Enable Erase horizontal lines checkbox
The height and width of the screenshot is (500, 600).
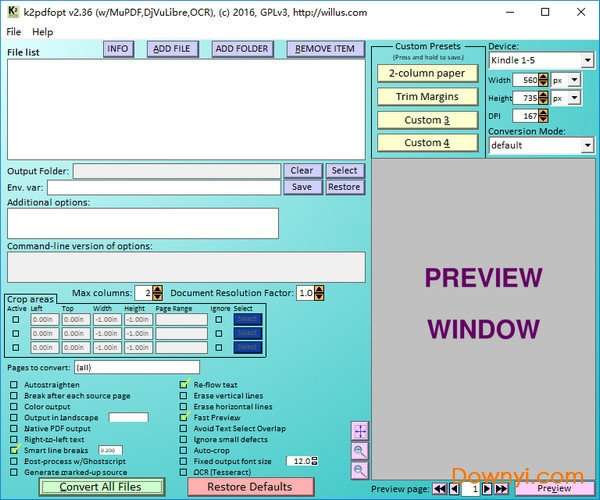point(184,407)
